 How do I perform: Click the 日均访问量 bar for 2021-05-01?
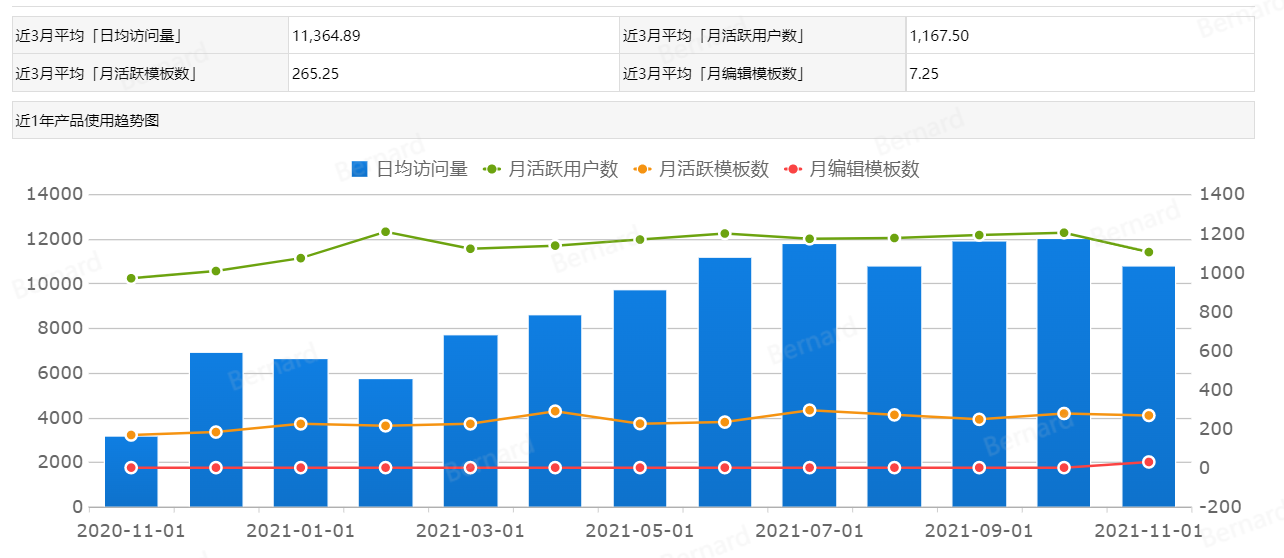(640, 398)
